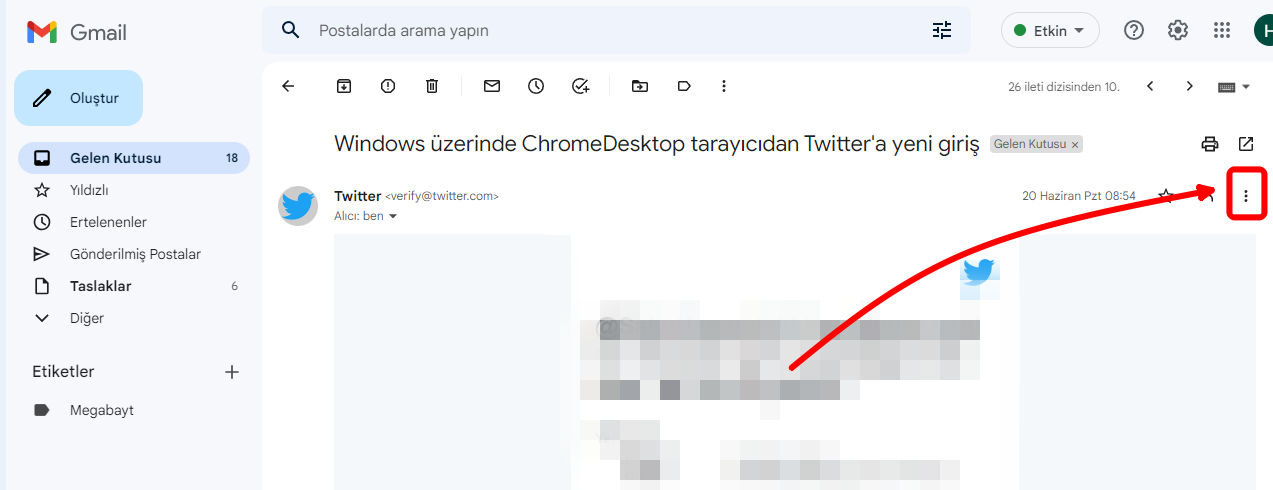Remove the Gelen Kutusu label
Image resolution: width=1273 pixels, height=490 pixels.
[x=1075, y=145]
